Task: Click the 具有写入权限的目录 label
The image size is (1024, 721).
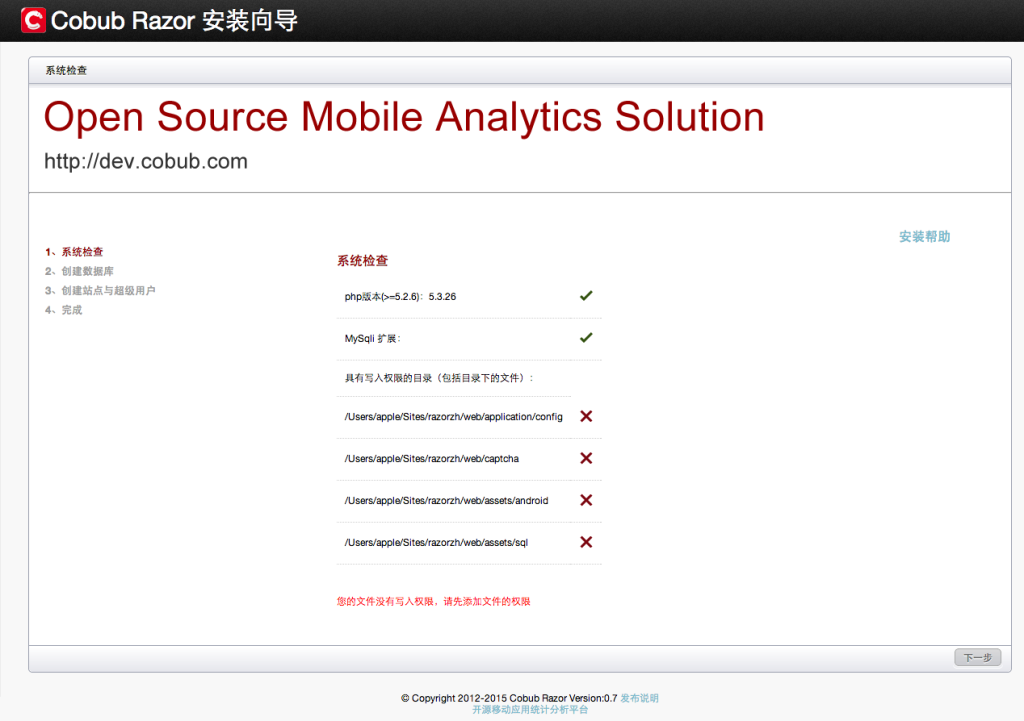Action: (439, 378)
